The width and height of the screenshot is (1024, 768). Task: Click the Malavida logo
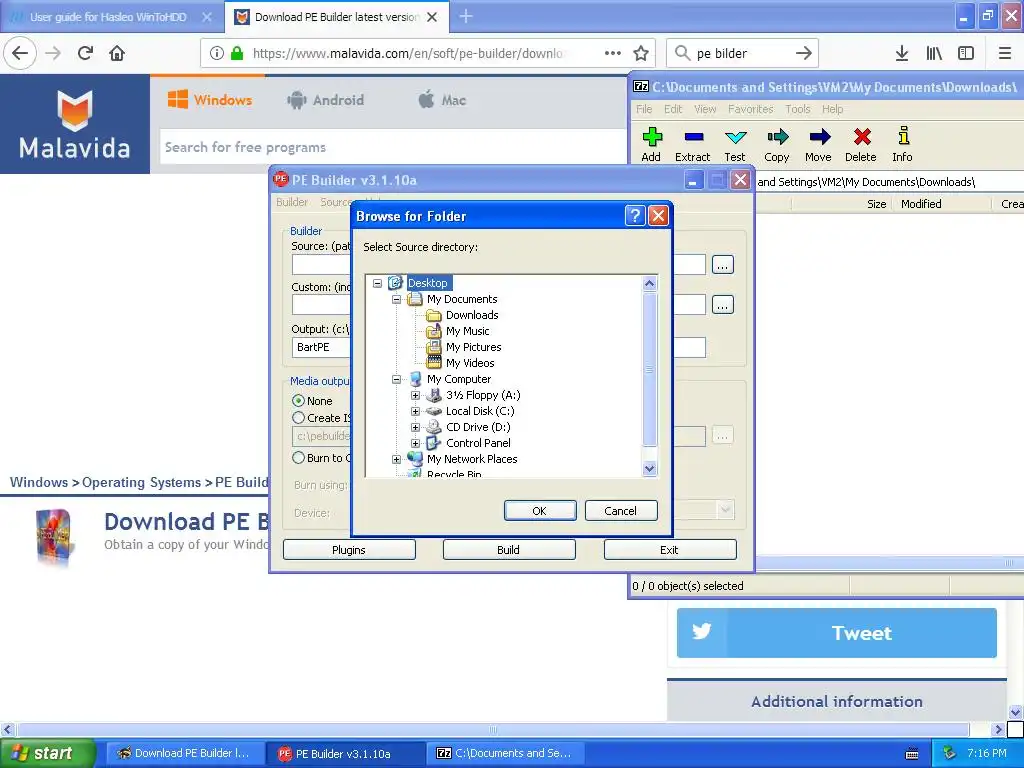click(x=74, y=124)
